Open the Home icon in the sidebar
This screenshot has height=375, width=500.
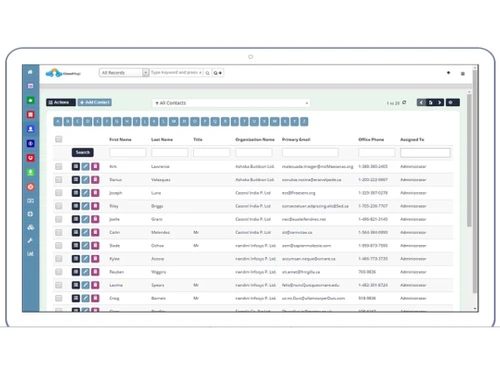tap(30, 72)
